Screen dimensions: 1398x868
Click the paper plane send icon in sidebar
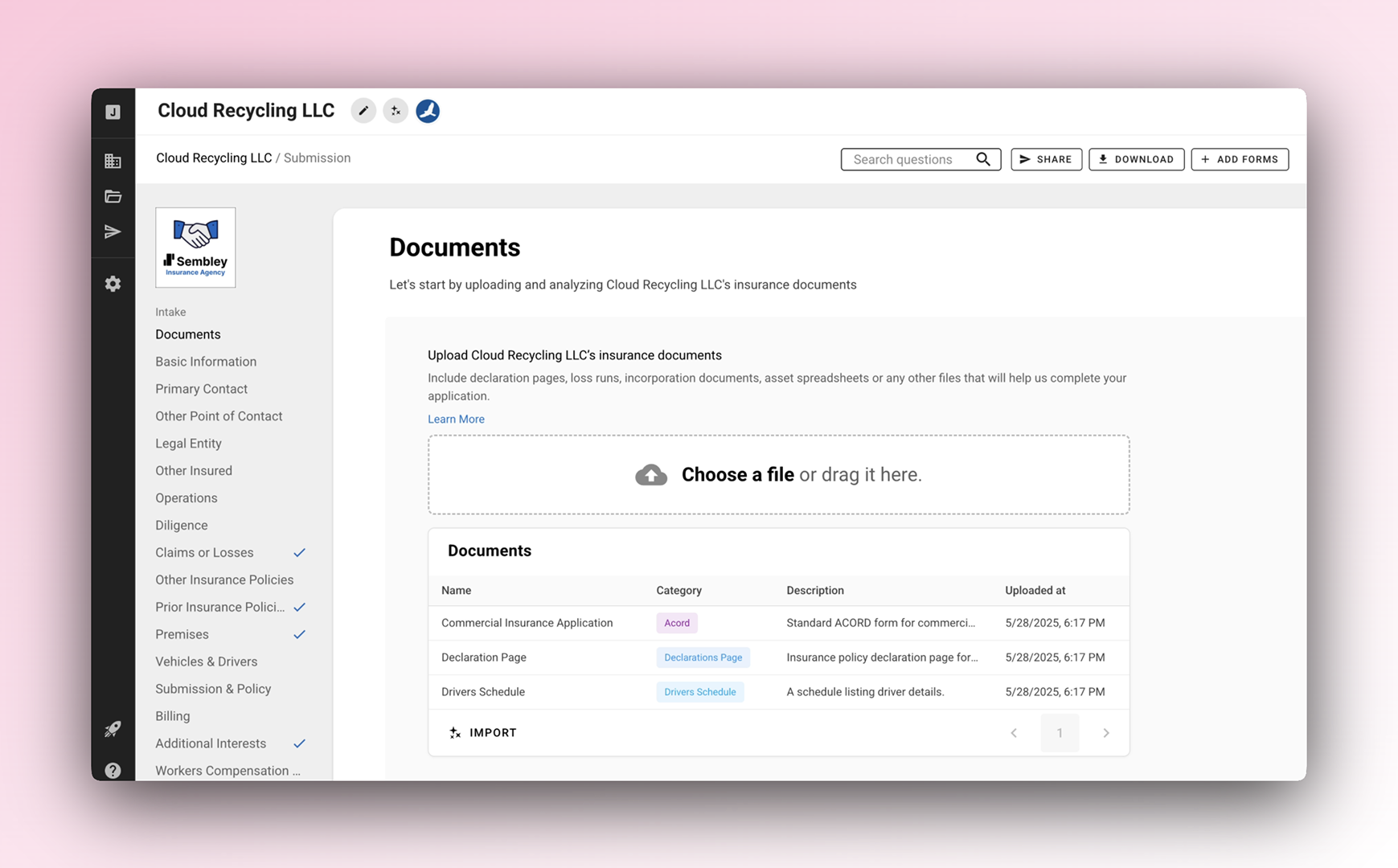pyautogui.click(x=113, y=231)
